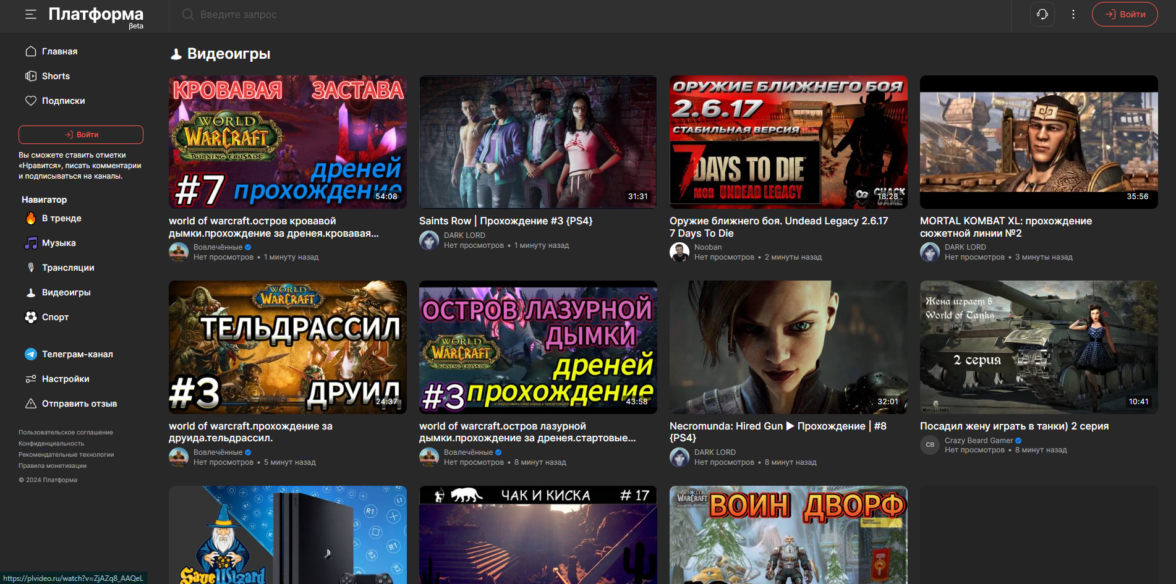The image size is (1176, 584).
Task: Open Mortal Kombat XL video thumbnail
Action: (x=1039, y=142)
